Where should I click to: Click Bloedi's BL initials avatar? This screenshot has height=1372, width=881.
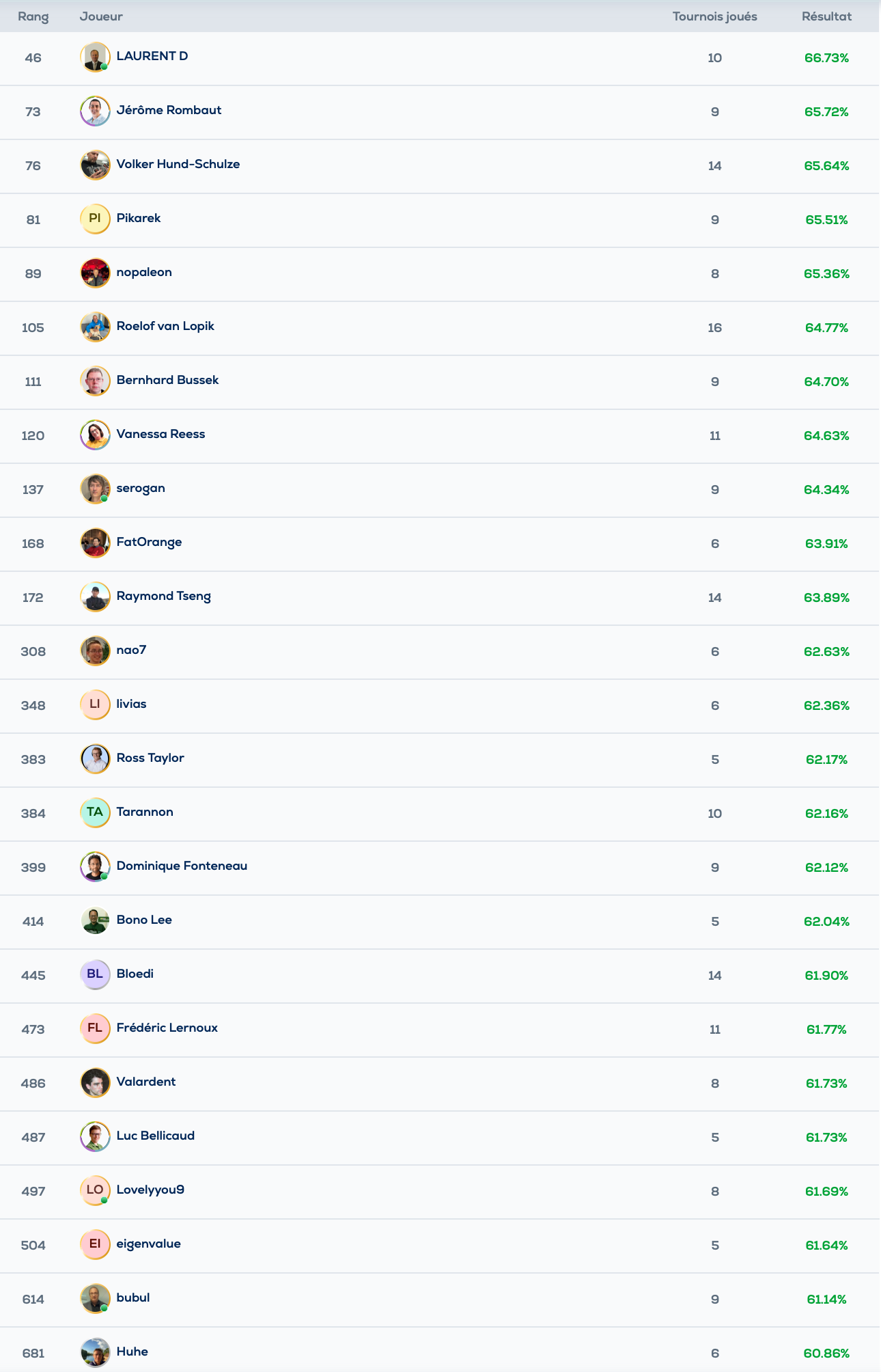tap(95, 974)
